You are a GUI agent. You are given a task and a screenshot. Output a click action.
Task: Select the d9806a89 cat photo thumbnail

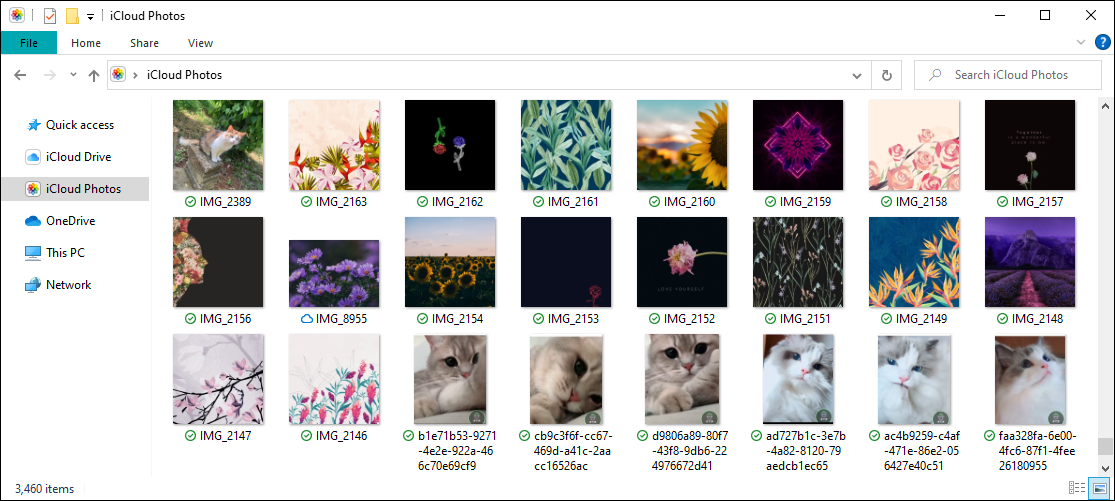[x=682, y=379]
